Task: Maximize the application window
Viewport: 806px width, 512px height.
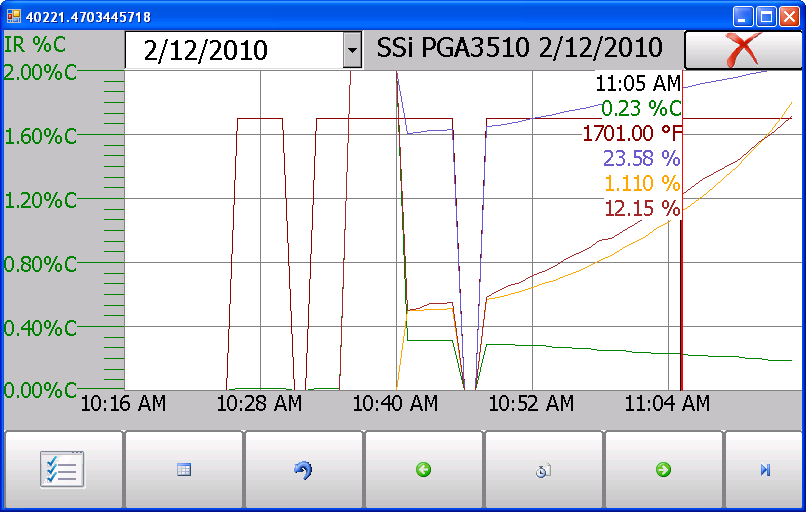Action: coord(766,17)
